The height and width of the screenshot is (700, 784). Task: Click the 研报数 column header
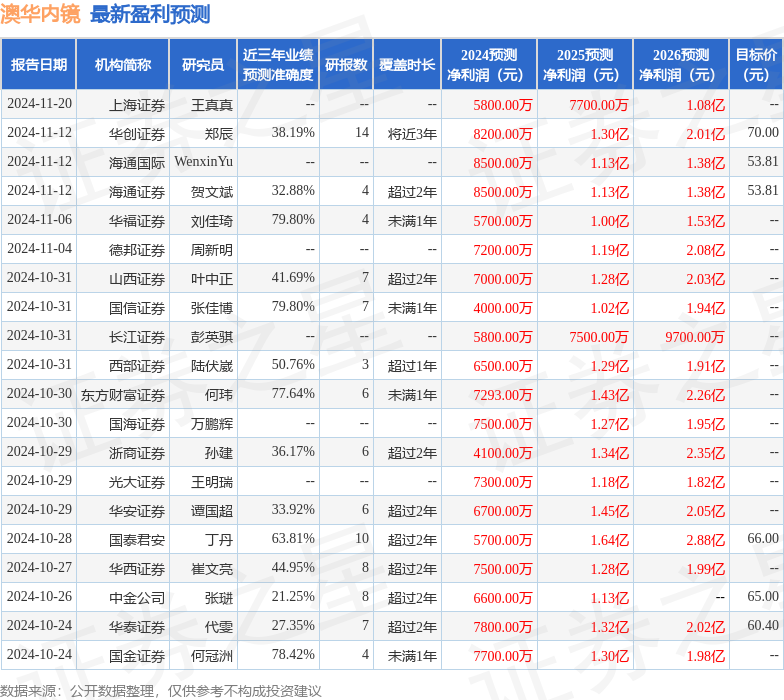click(x=346, y=64)
